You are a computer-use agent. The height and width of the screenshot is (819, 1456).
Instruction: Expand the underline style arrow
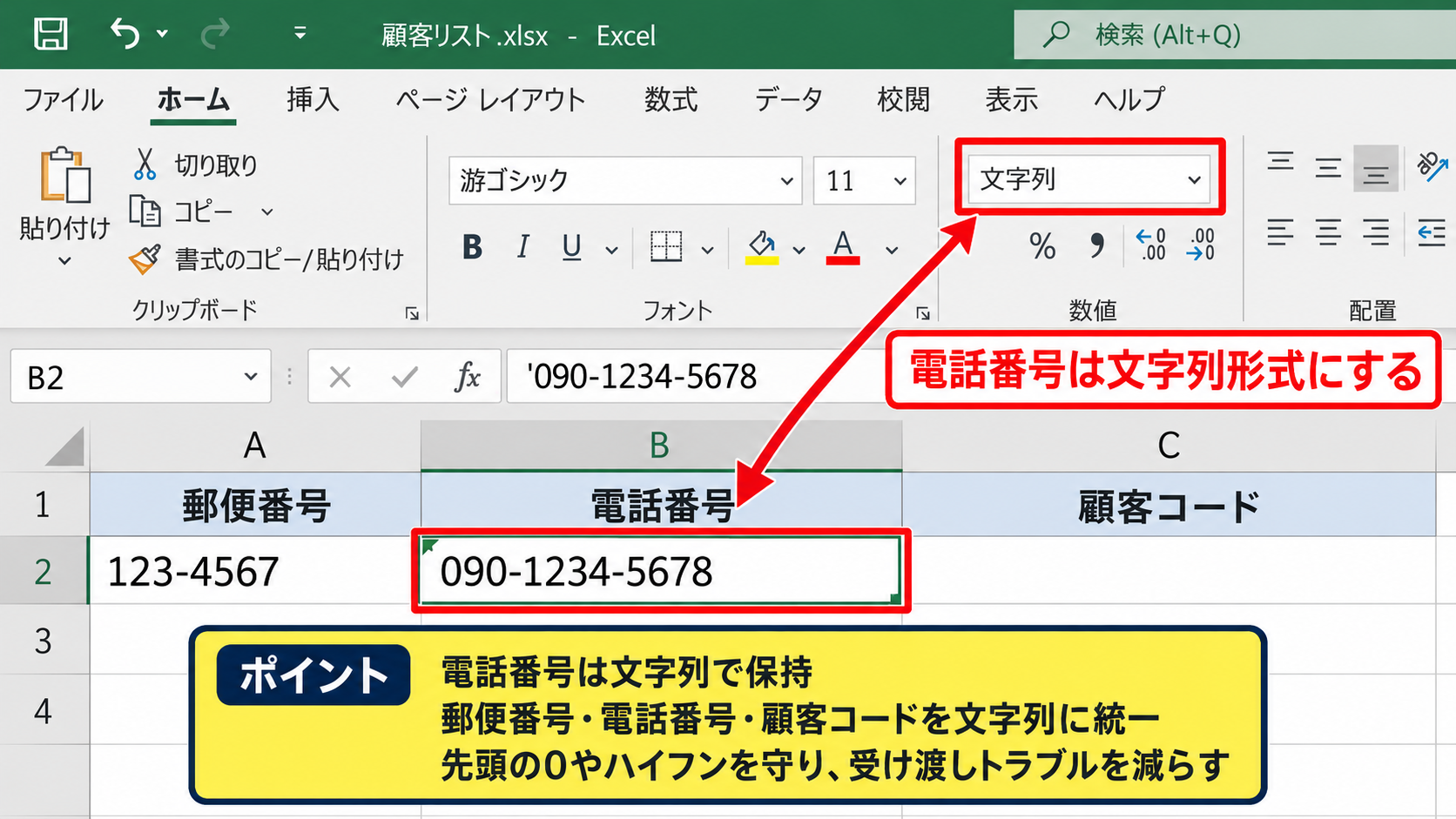pyautogui.click(x=612, y=250)
